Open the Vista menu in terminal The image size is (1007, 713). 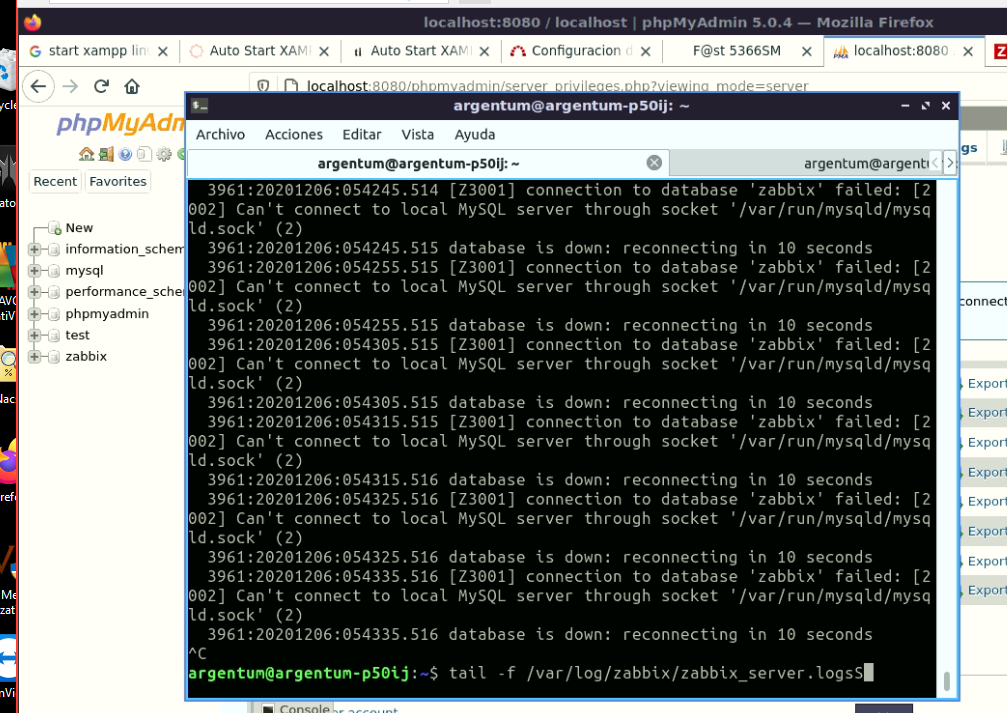[417, 134]
